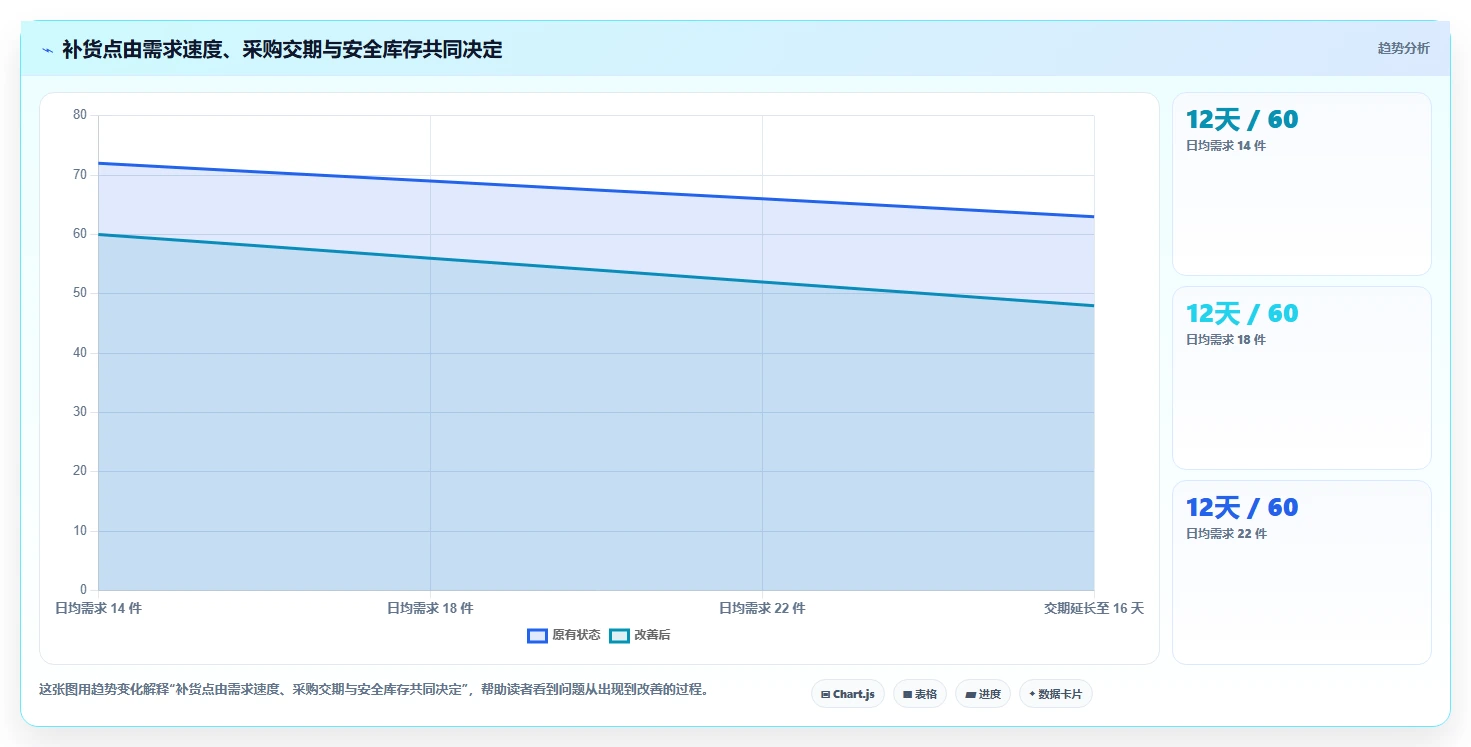This screenshot has width=1471, height=747.
Task: Toggle the 改善后 legend item
Action: tap(639, 635)
